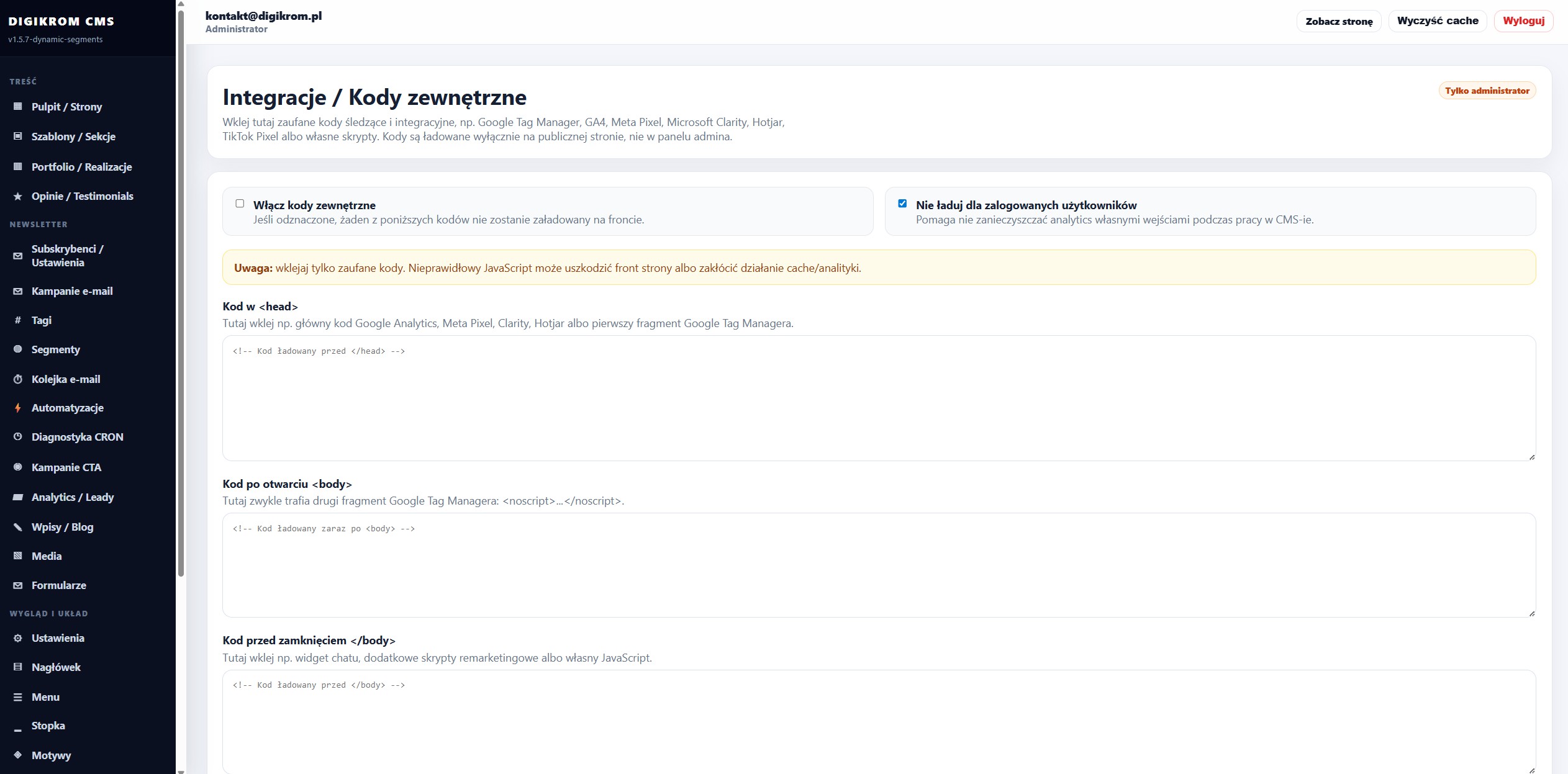
Task: Click the timer icon for Kolejka e-mail
Action: coord(18,379)
